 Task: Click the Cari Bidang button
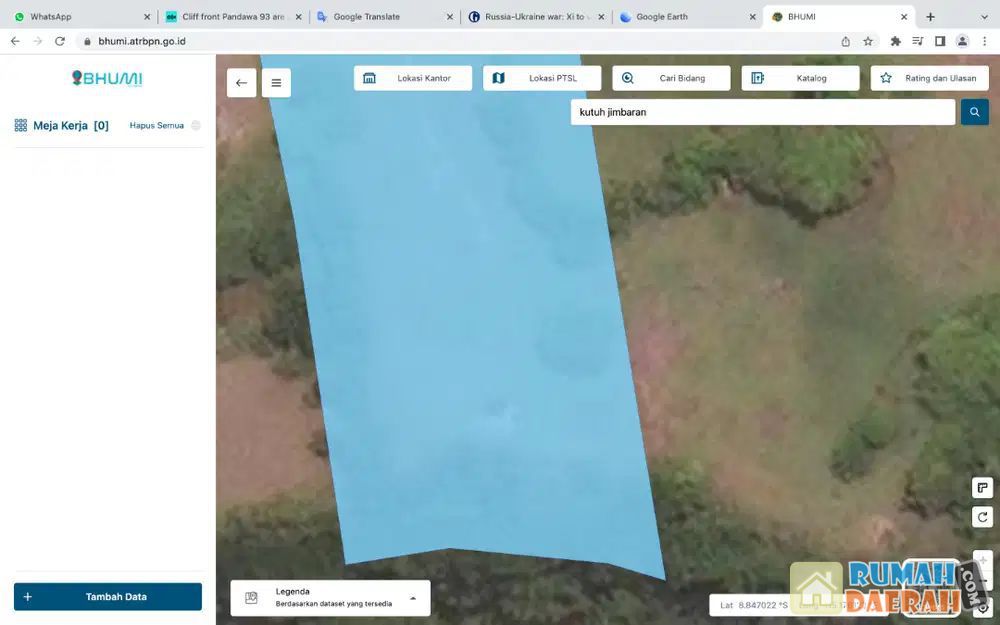(671, 78)
